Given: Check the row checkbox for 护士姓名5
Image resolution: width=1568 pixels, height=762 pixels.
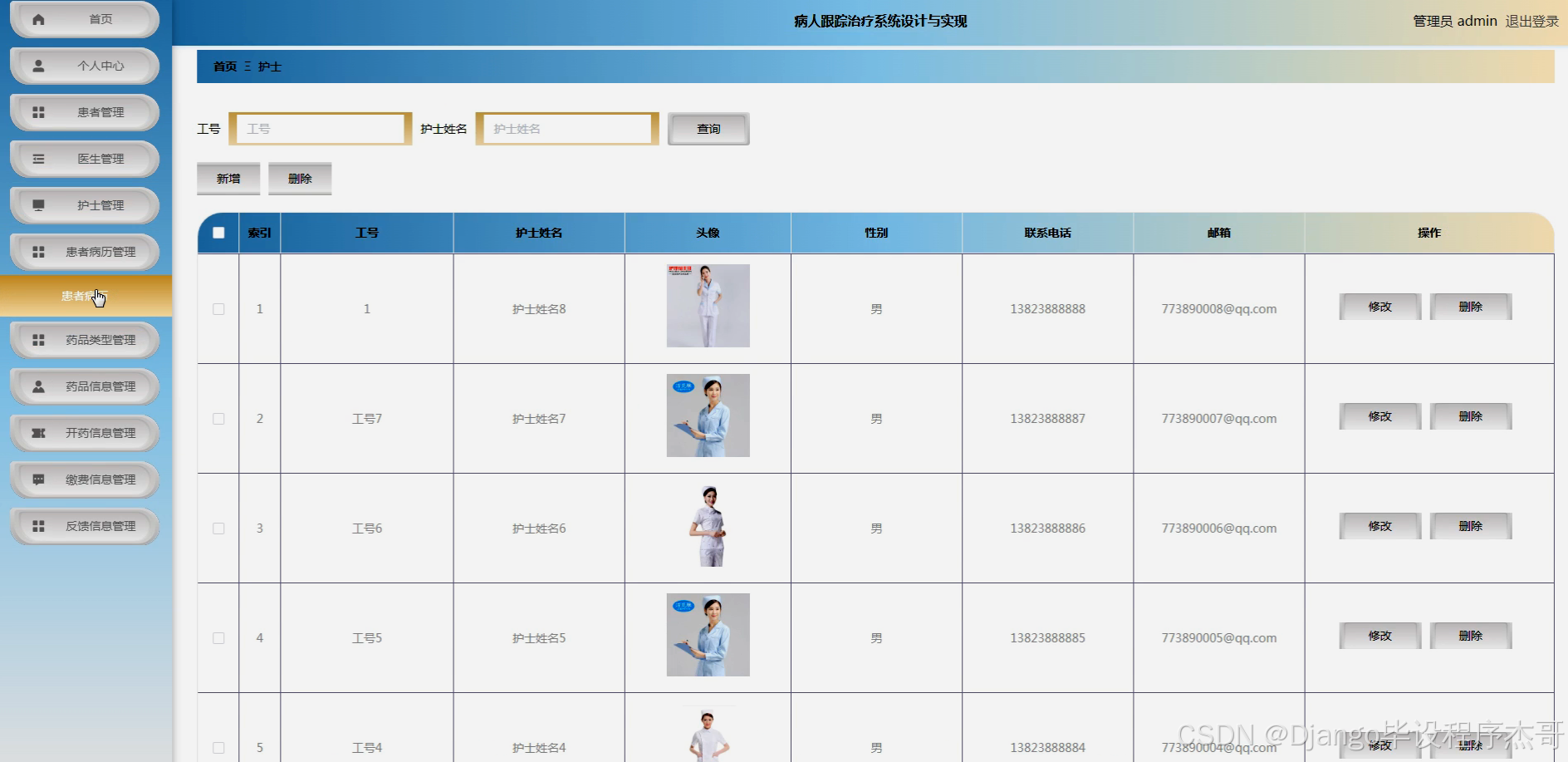Looking at the screenshot, I should [218, 638].
